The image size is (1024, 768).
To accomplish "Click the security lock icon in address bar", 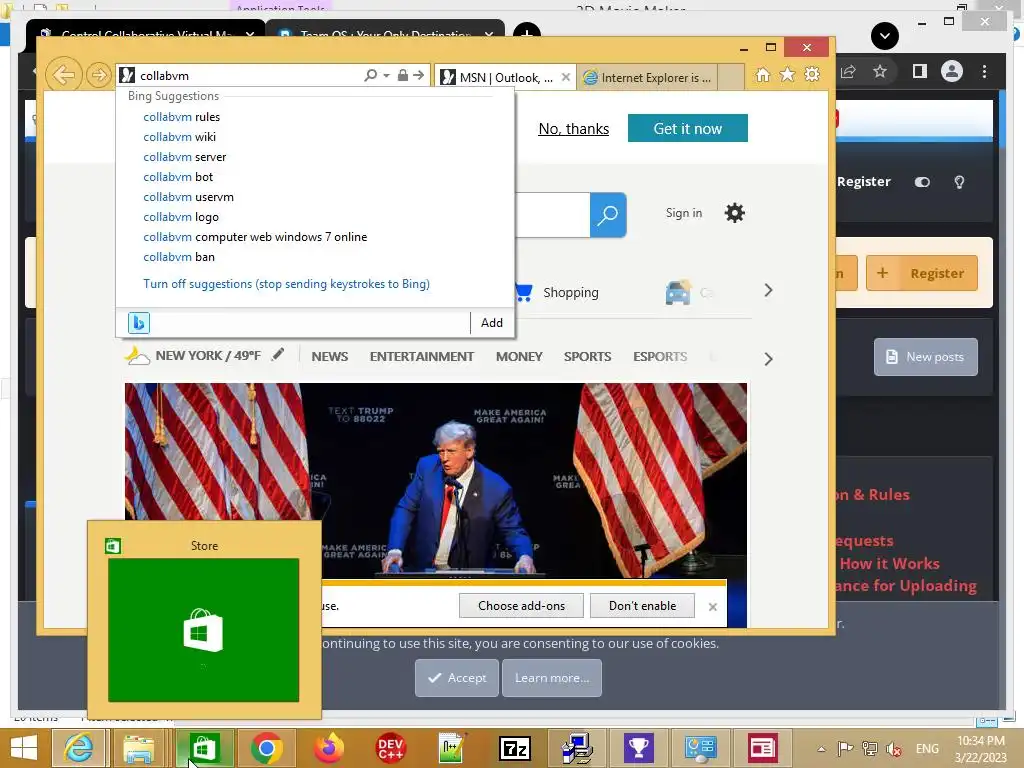I will pyautogui.click(x=403, y=76).
